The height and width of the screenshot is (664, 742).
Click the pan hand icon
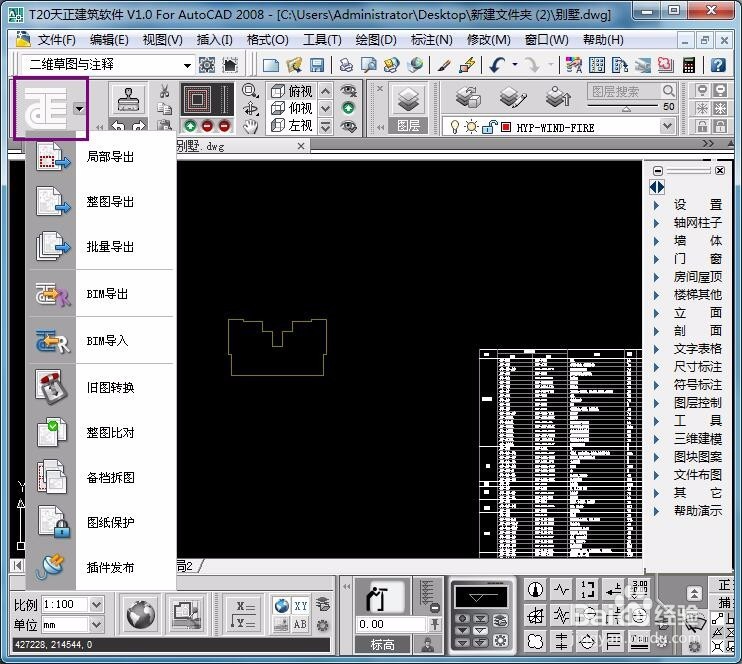[250, 126]
